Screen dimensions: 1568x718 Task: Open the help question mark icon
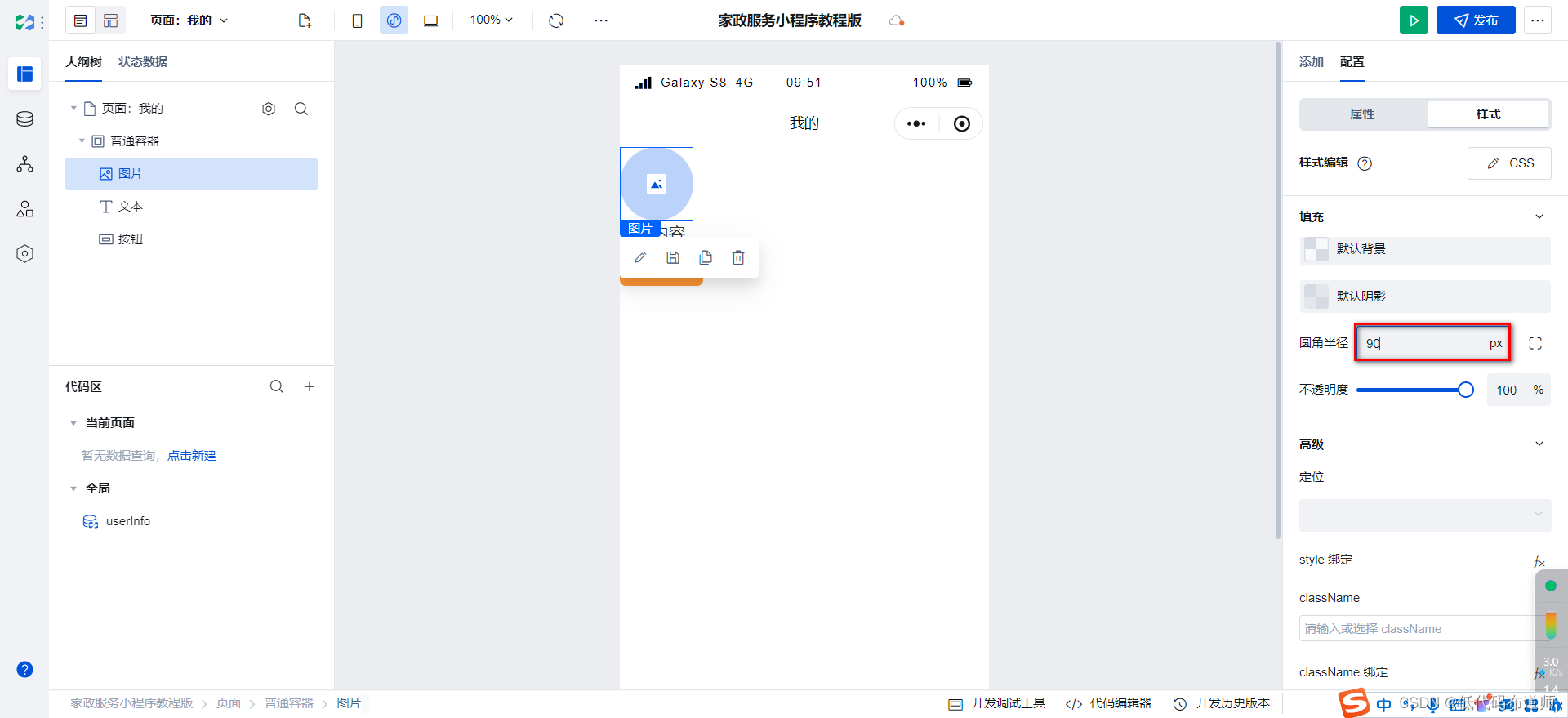point(25,670)
